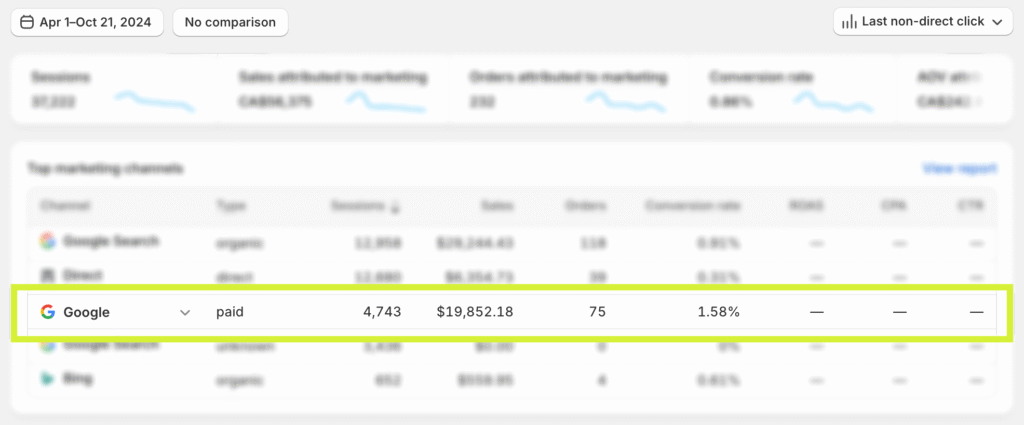This screenshot has width=1024, height=425.
Task: Click the calendar icon in date range button
Action: coord(26,22)
